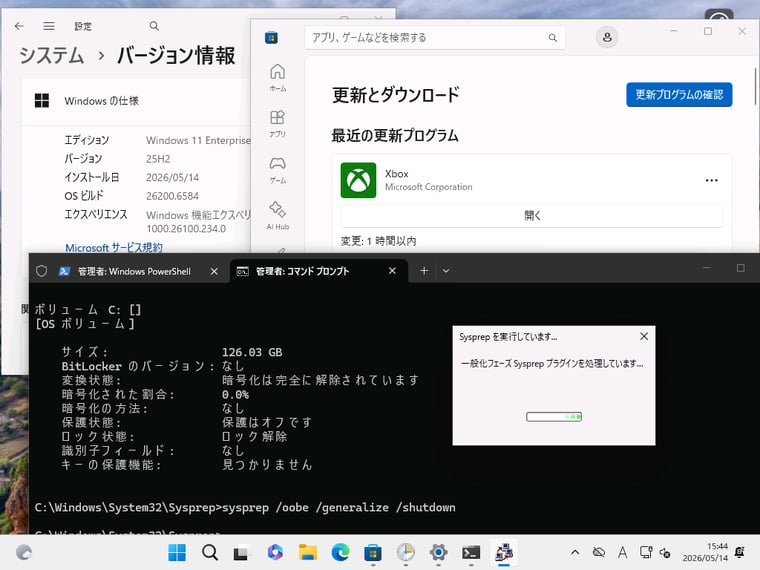Click the widgets icon at taskbar left
760x570 pixels.
point(24,552)
